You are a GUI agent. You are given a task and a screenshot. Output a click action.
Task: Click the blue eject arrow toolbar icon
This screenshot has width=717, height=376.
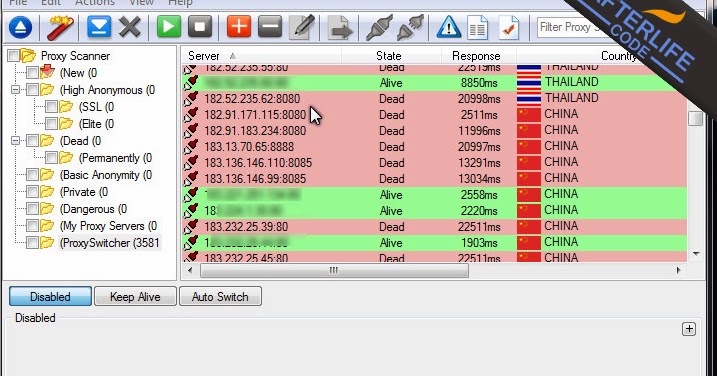tap(20, 27)
